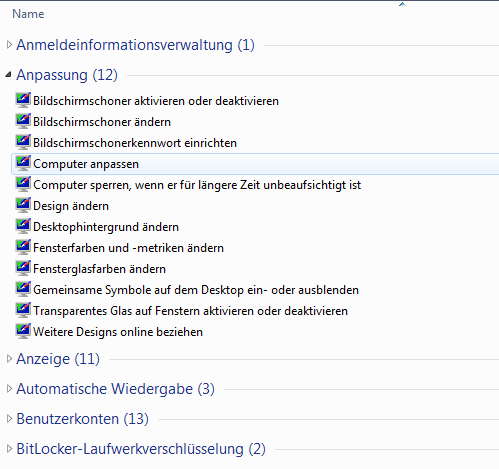Select Gemeinsame Symbole auf dem Desktop entry
Image resolution: width=499 pixels, height=469 pixels.
click(x=196, y=290)
